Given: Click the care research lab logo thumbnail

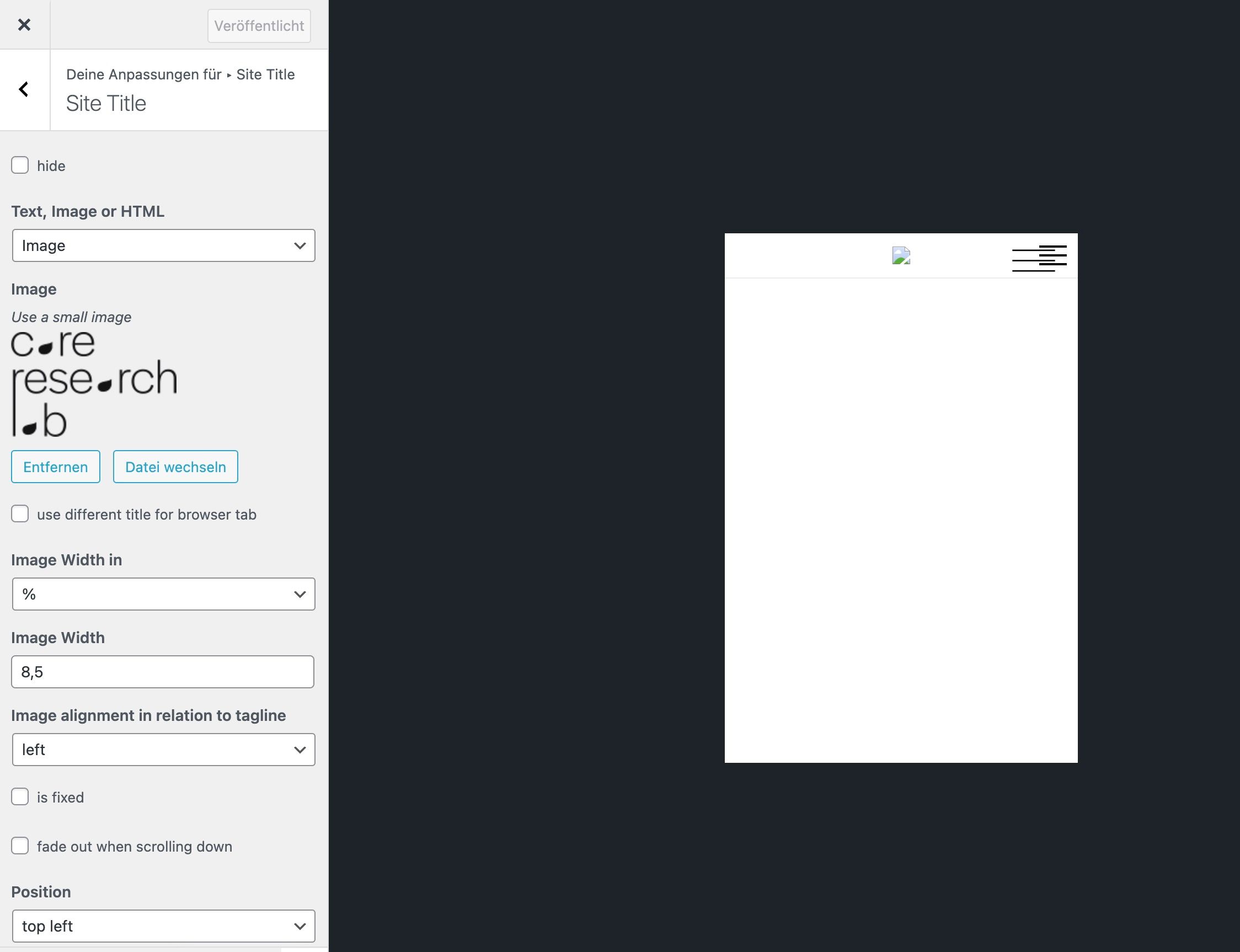Looking at the screenshot, I should click(x=94, y=384).
